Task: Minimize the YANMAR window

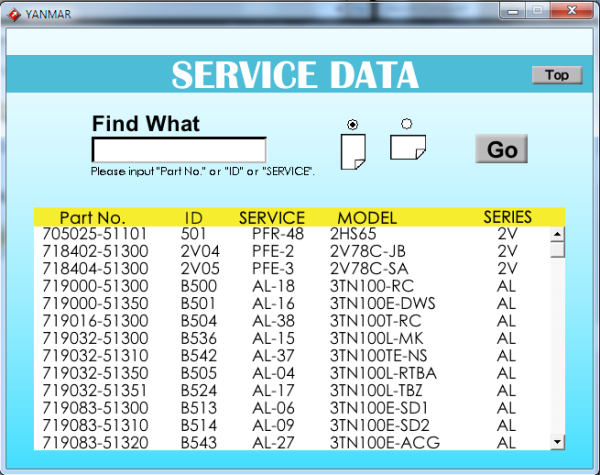Action: click(x=513, y=11)
